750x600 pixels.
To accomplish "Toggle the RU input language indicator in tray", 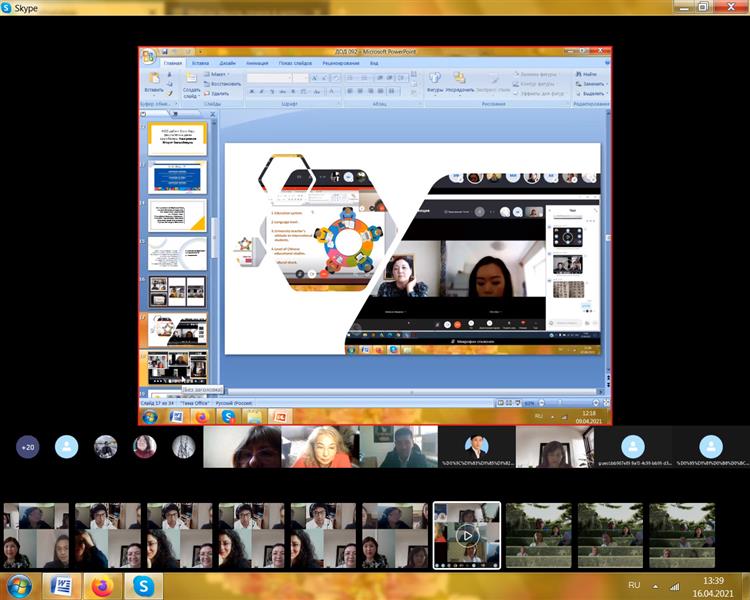I will 633,584.
